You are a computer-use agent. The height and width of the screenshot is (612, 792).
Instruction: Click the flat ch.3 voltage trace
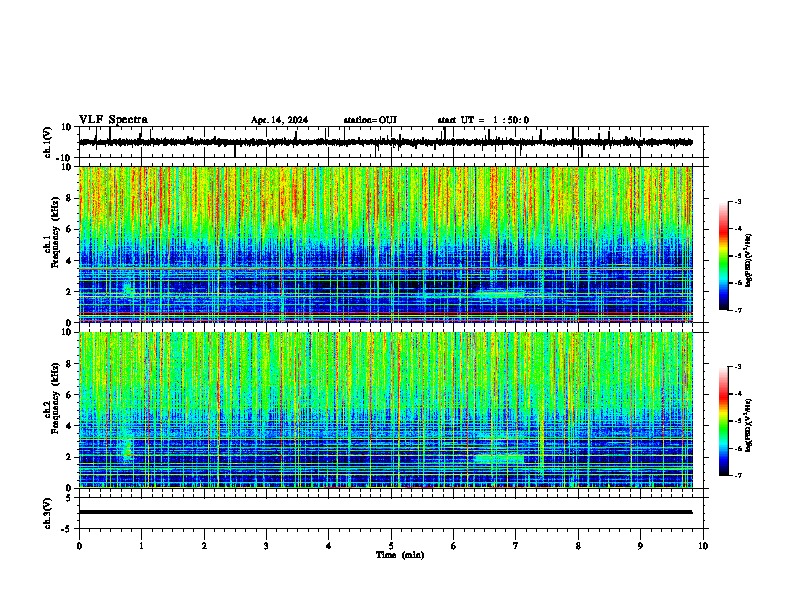(x=385, y=512)
